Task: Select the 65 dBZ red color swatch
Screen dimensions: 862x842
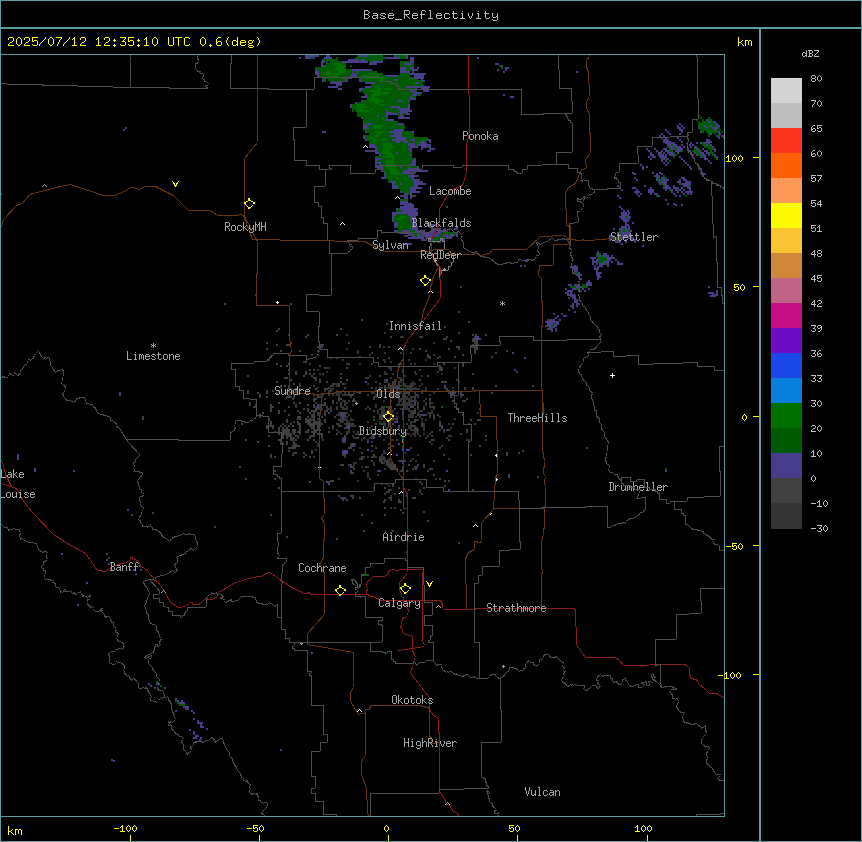Action: tap(786, 140)
